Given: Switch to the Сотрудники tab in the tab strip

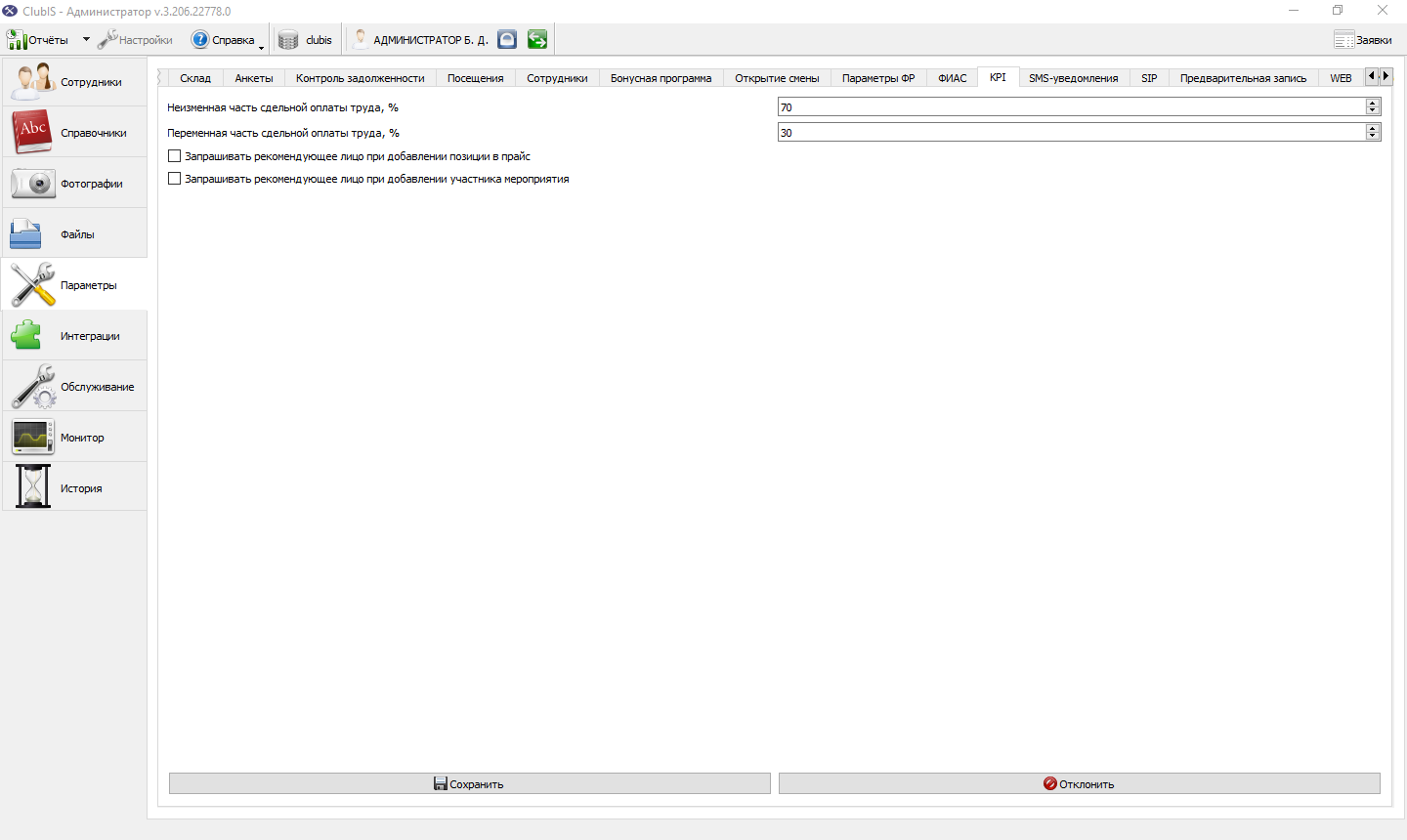Looking at the screenshot, I should 557,78.
